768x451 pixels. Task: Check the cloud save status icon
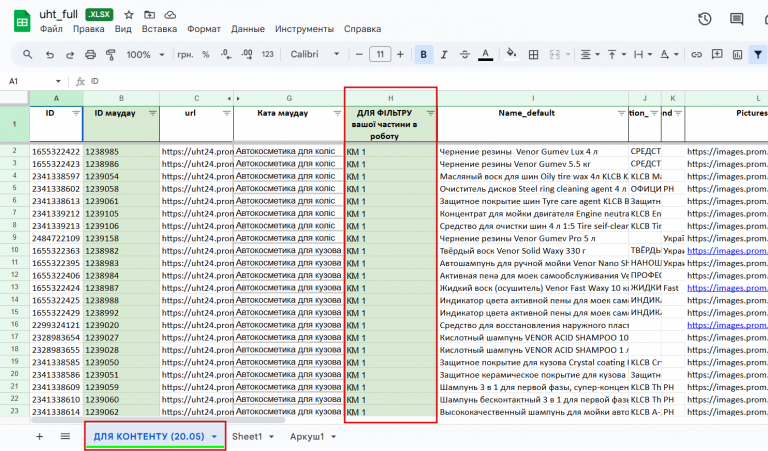[170, 15]
